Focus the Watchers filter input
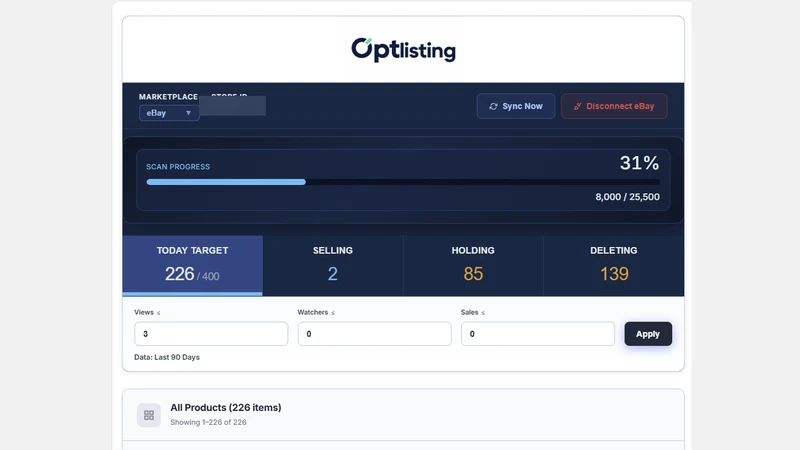The image size is (800, 450). coord(374,334)
